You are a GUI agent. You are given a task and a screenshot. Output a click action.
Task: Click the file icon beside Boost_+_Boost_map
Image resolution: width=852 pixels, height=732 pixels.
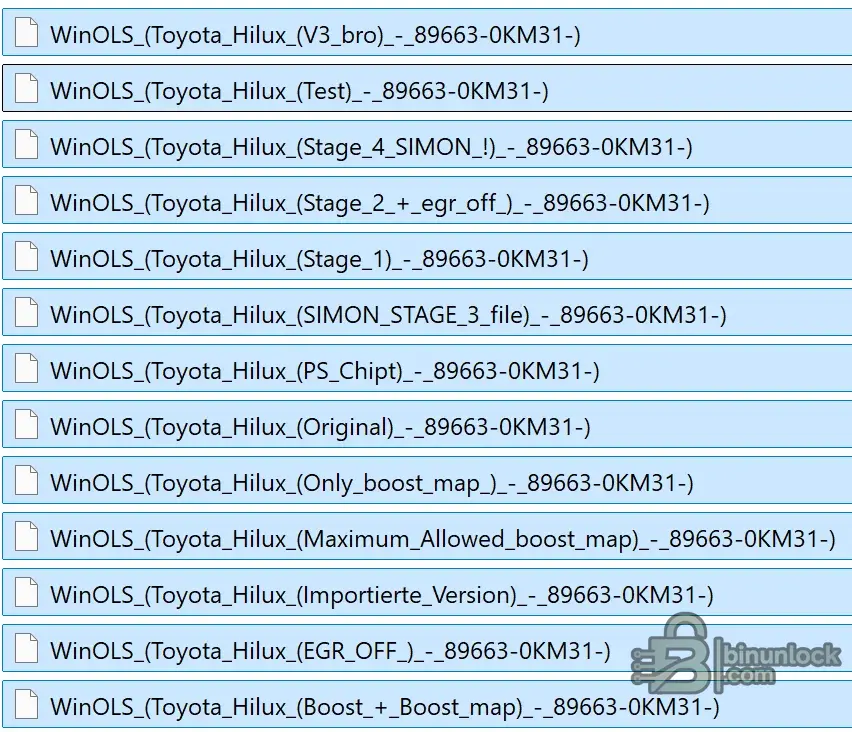click(x=26, y=704)
